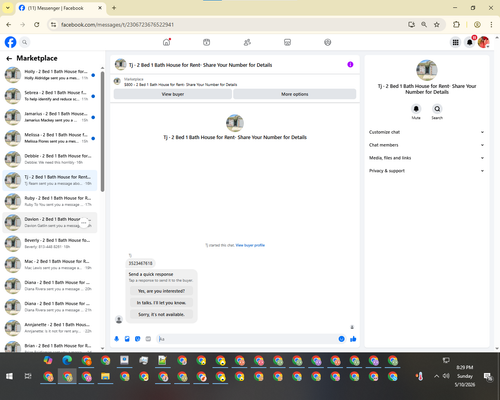
Task: Open a new browser tab
Action: click(x=114, y=8)
